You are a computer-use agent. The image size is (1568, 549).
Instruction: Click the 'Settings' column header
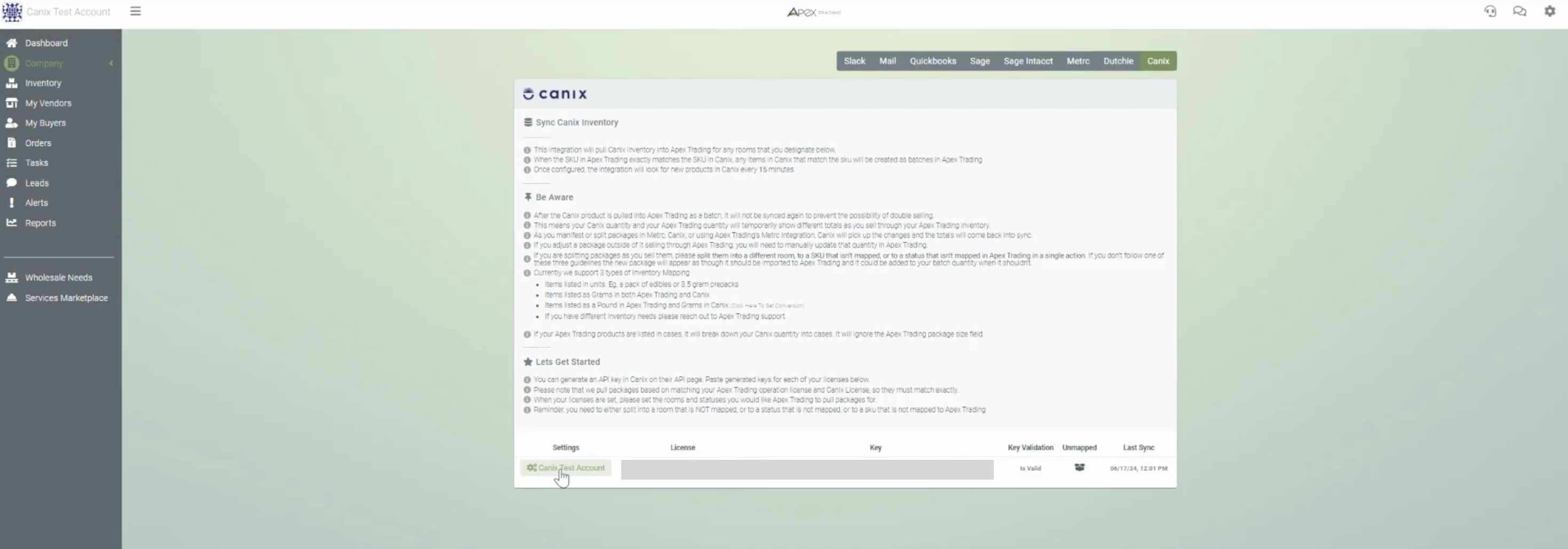[x=566, y=447]
